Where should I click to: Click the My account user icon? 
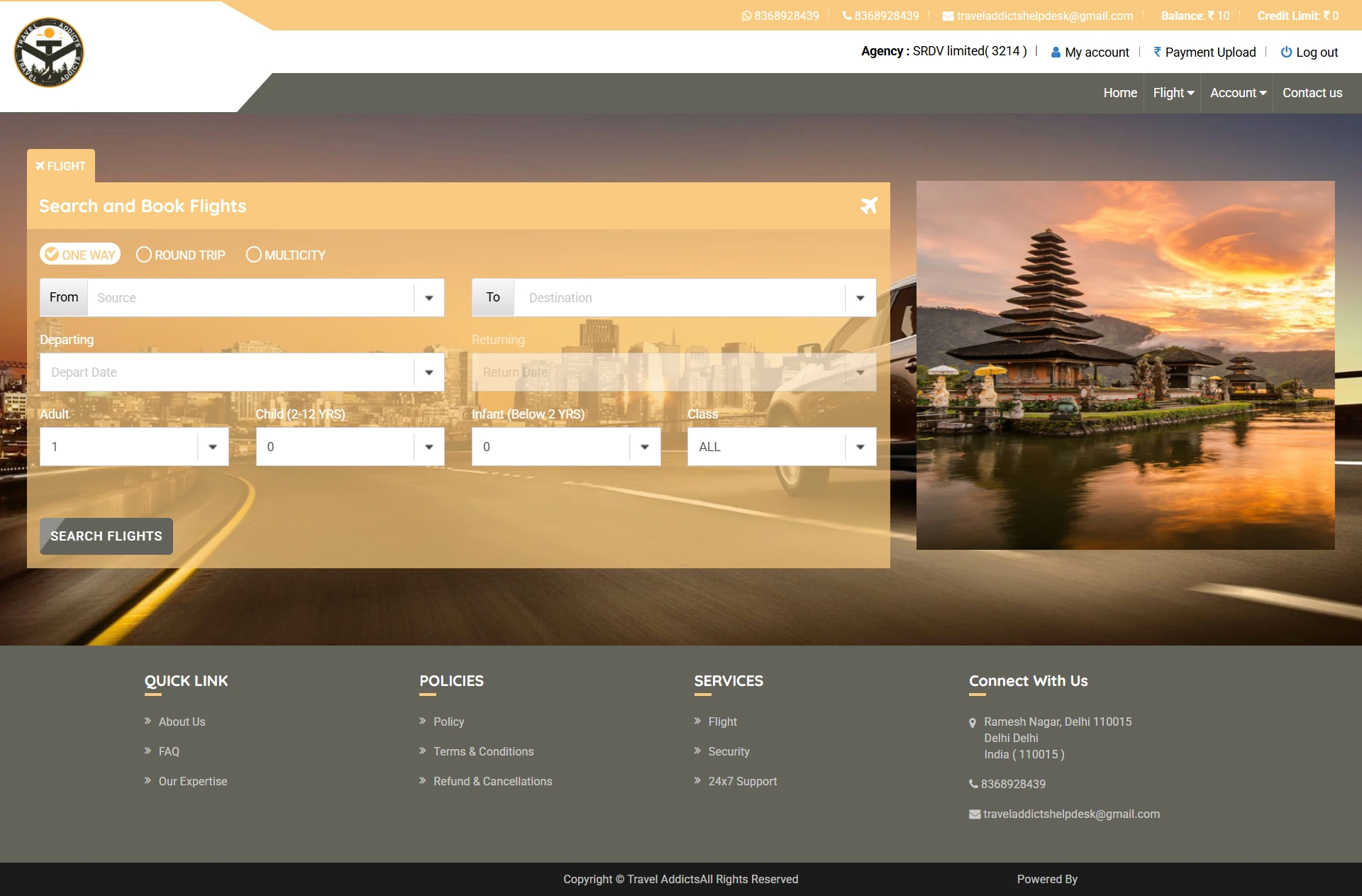(x=1056, y=52)
